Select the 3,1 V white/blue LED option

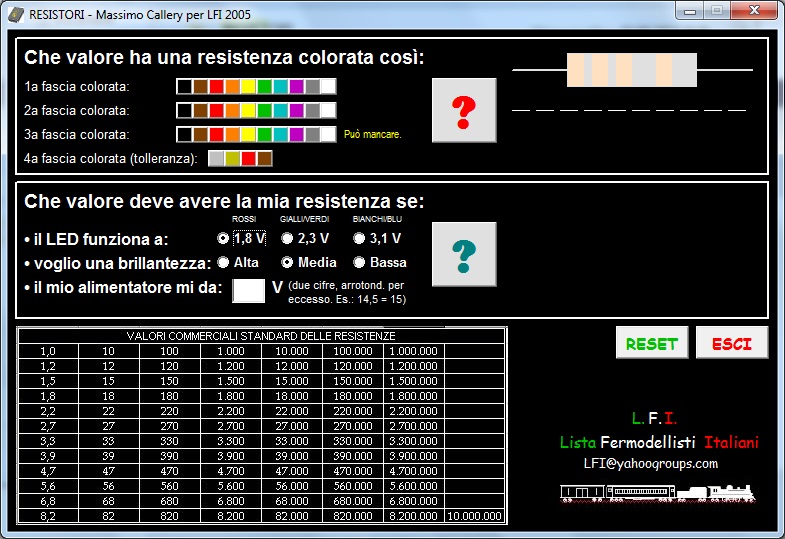click(x=358, y=238)
